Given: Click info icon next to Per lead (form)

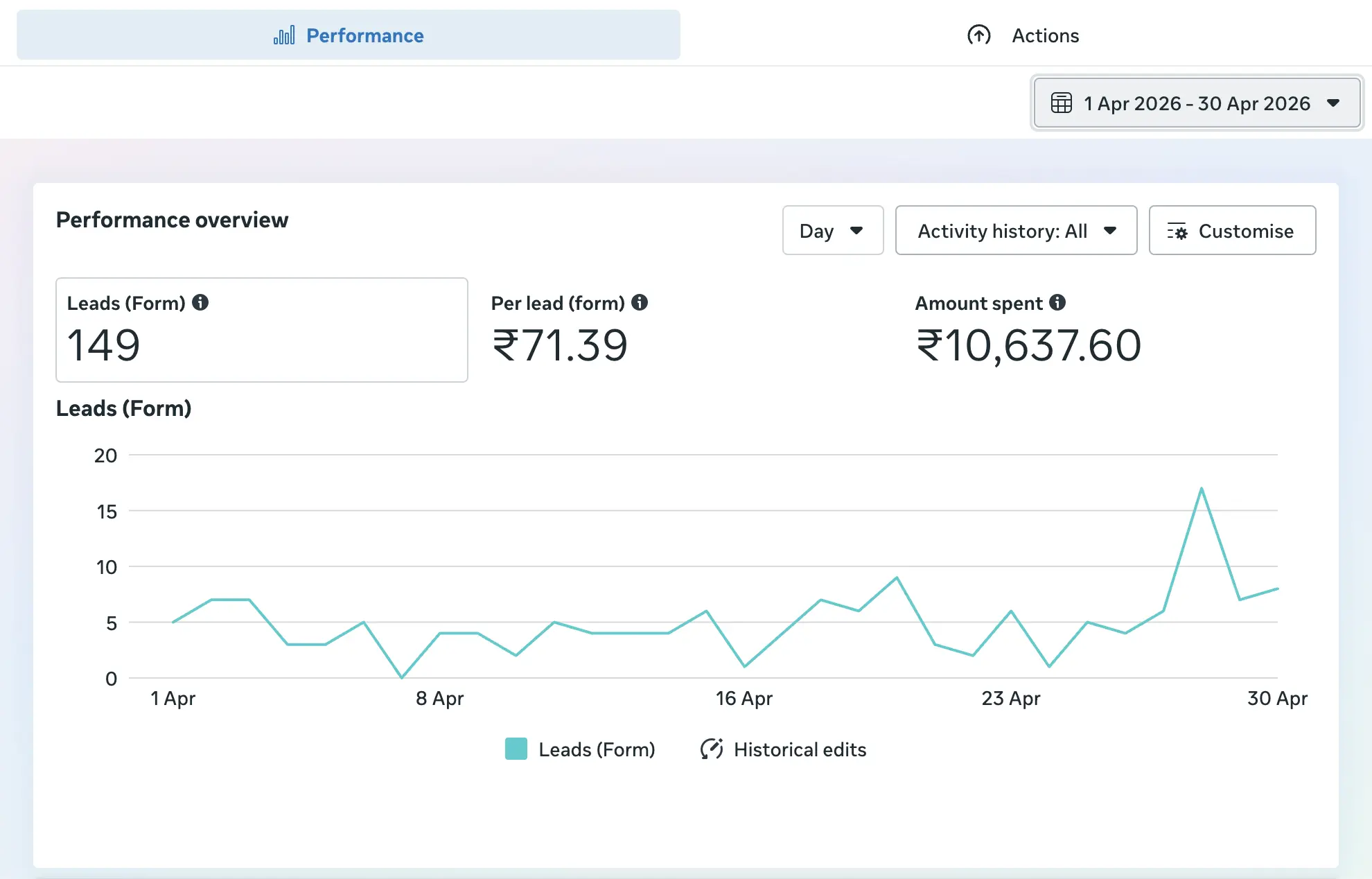Looking at the screenshot, I should point(640,302).
